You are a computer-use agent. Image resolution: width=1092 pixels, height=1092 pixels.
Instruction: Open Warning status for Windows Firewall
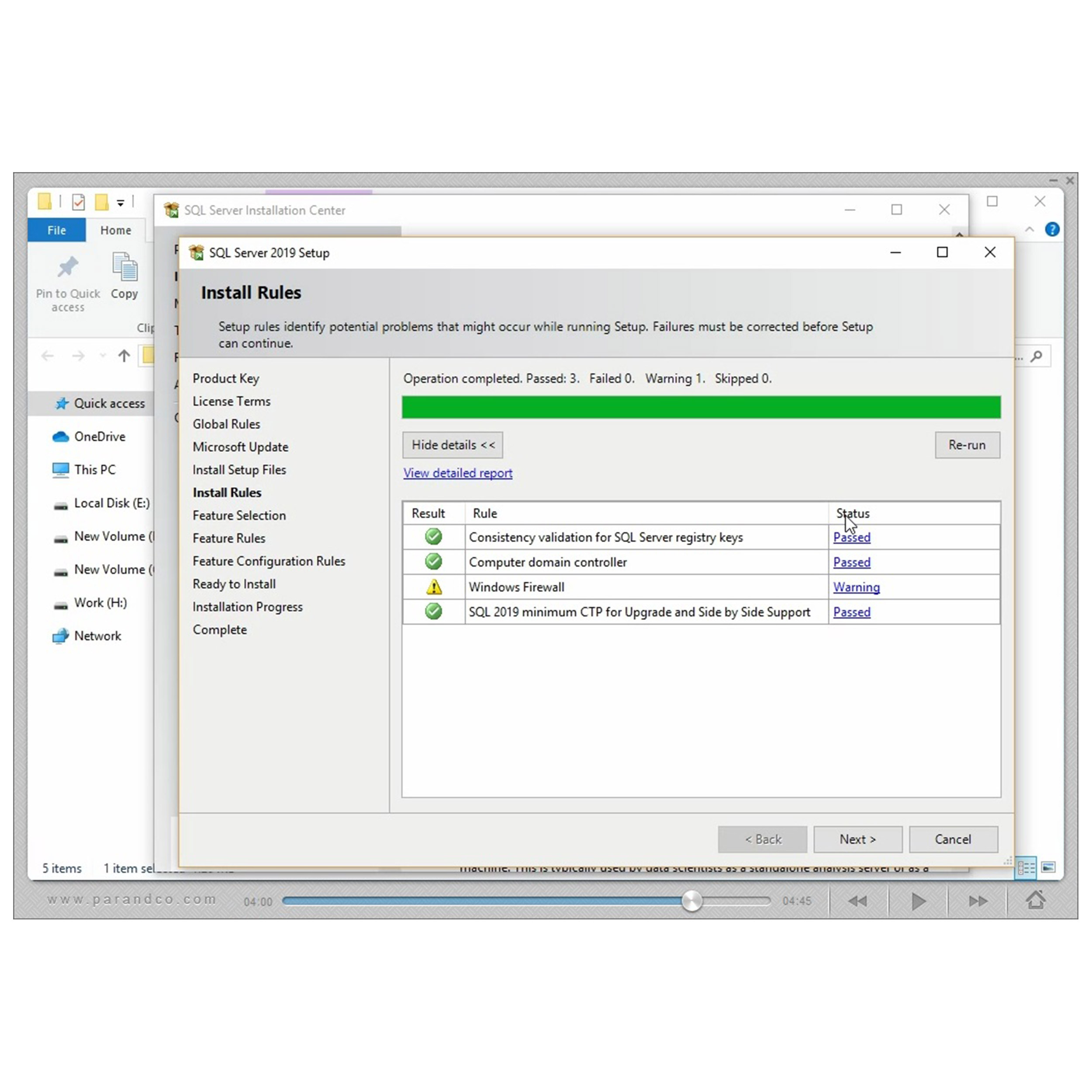(856, 587)
